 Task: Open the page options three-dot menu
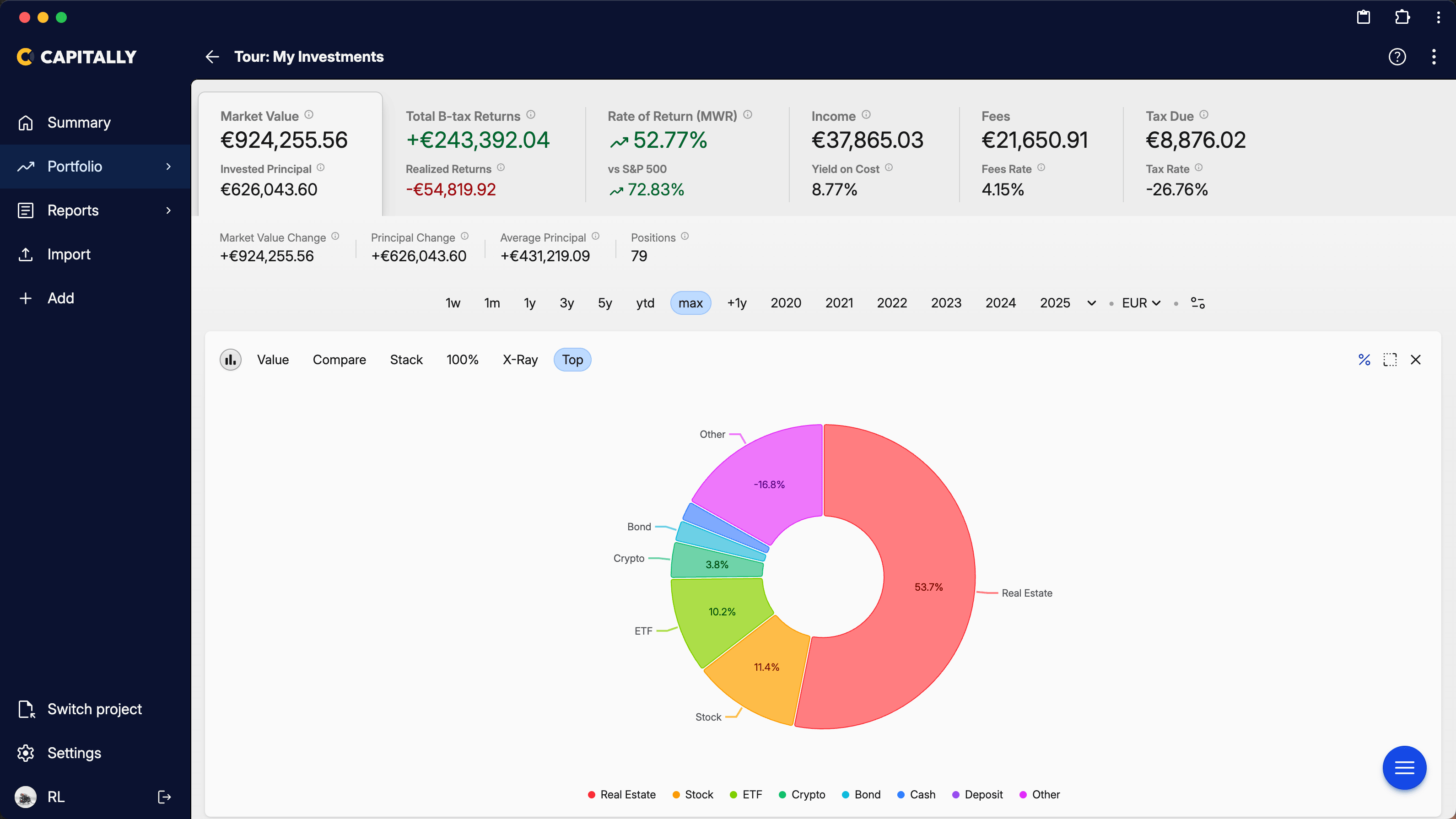(x=1434, y=57)
